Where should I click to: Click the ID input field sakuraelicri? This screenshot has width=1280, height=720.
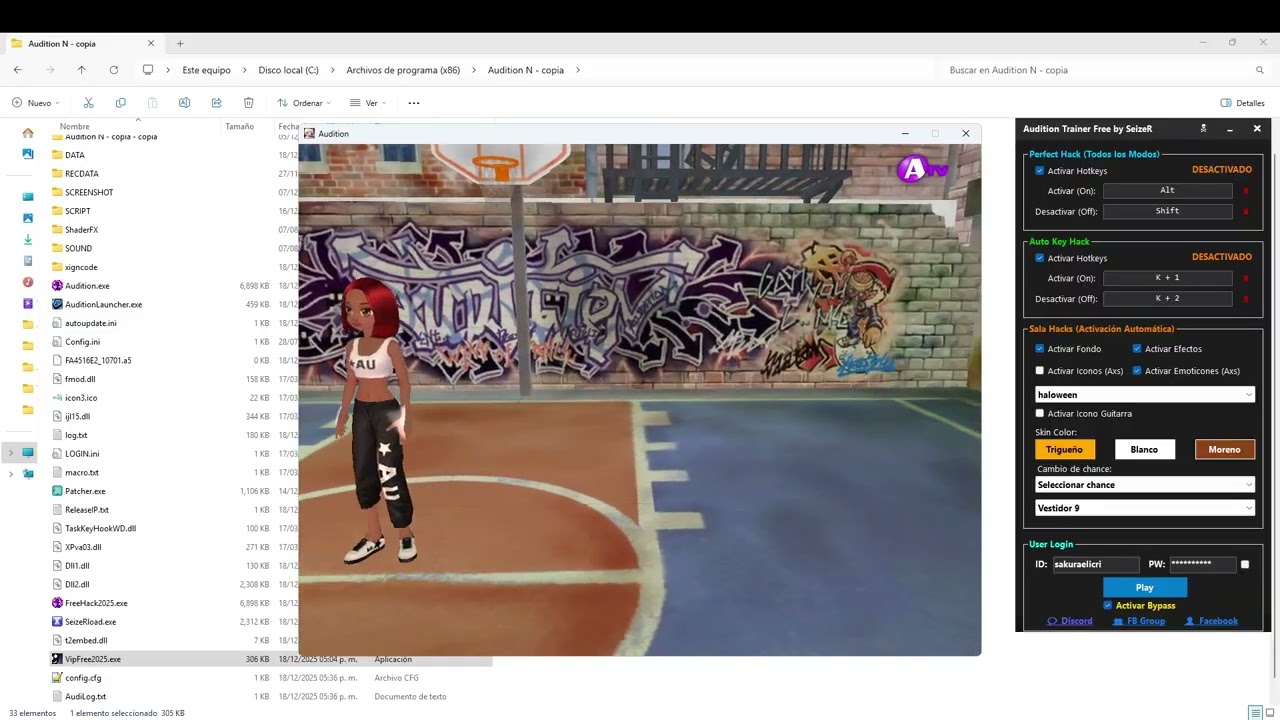click(1095, 565)
